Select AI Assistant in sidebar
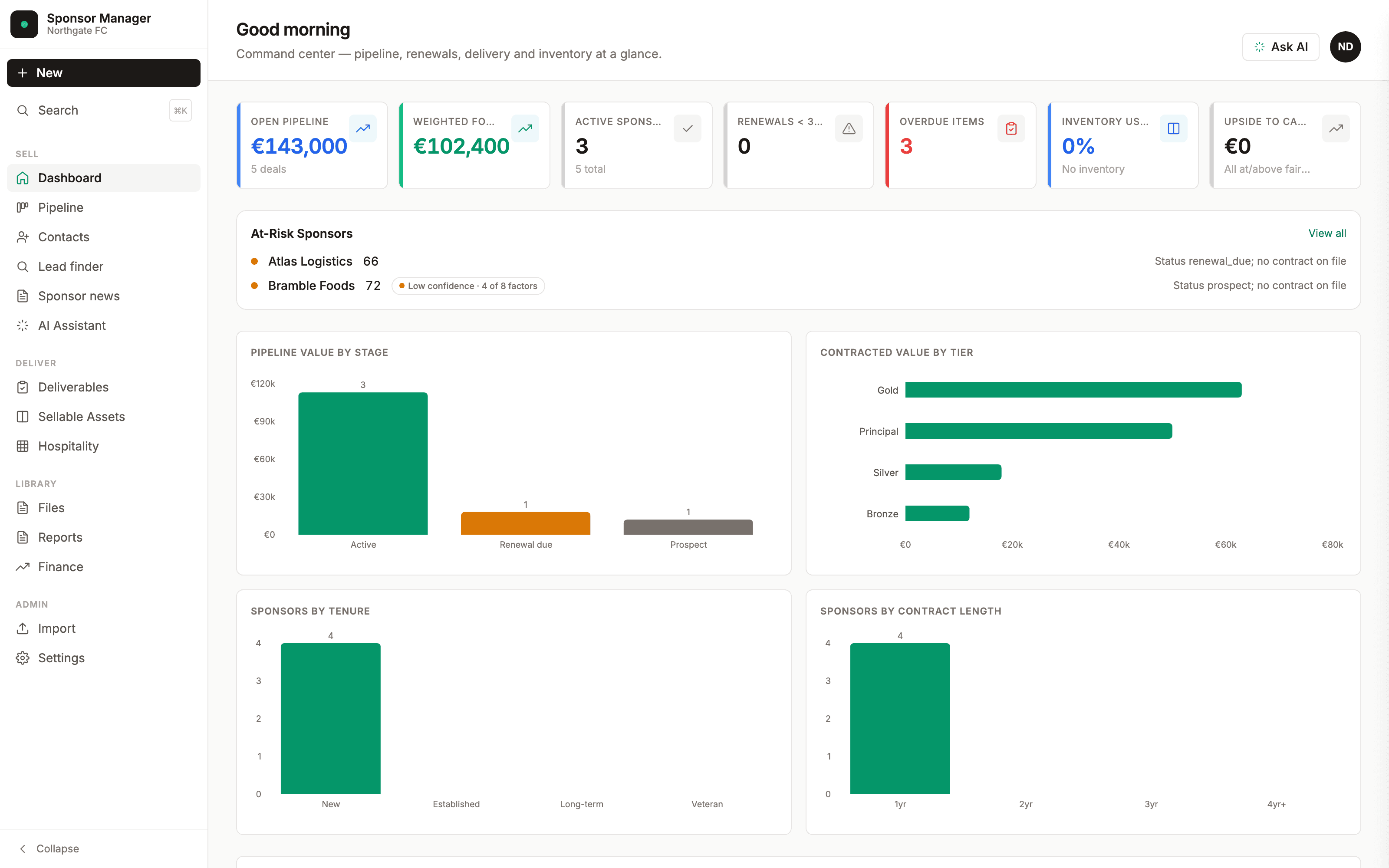Image resolution: width=1389 pixels, height=868 pixels. (103, 325)
